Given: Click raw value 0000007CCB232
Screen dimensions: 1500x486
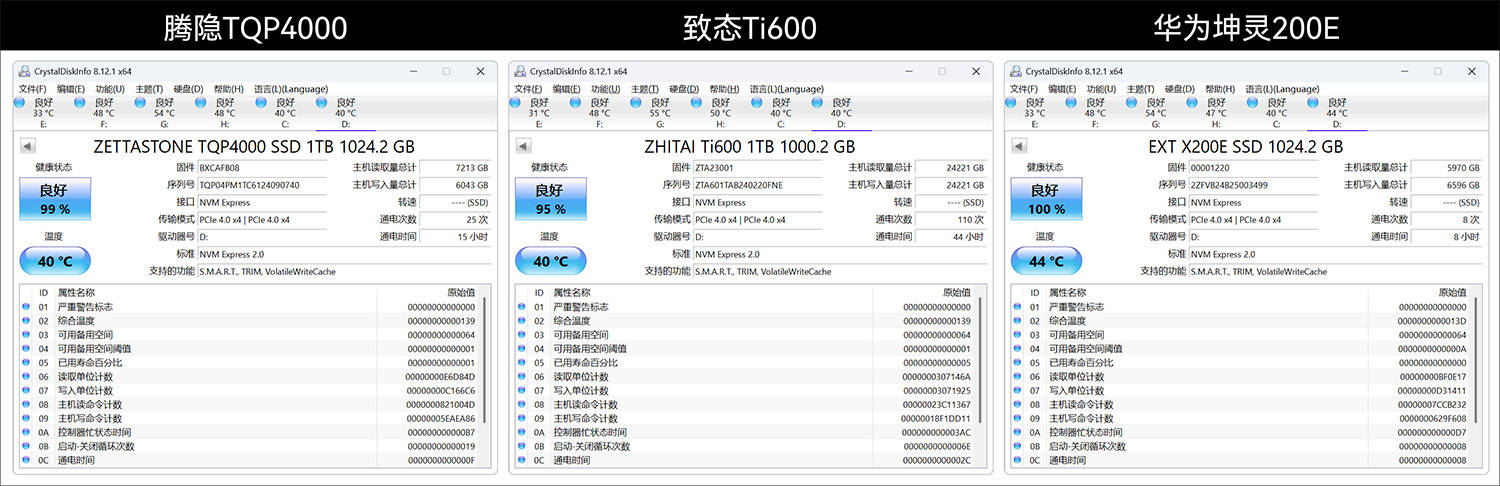Looking at the screenshot, I should pyautogui.click(x=1432, y=405).
